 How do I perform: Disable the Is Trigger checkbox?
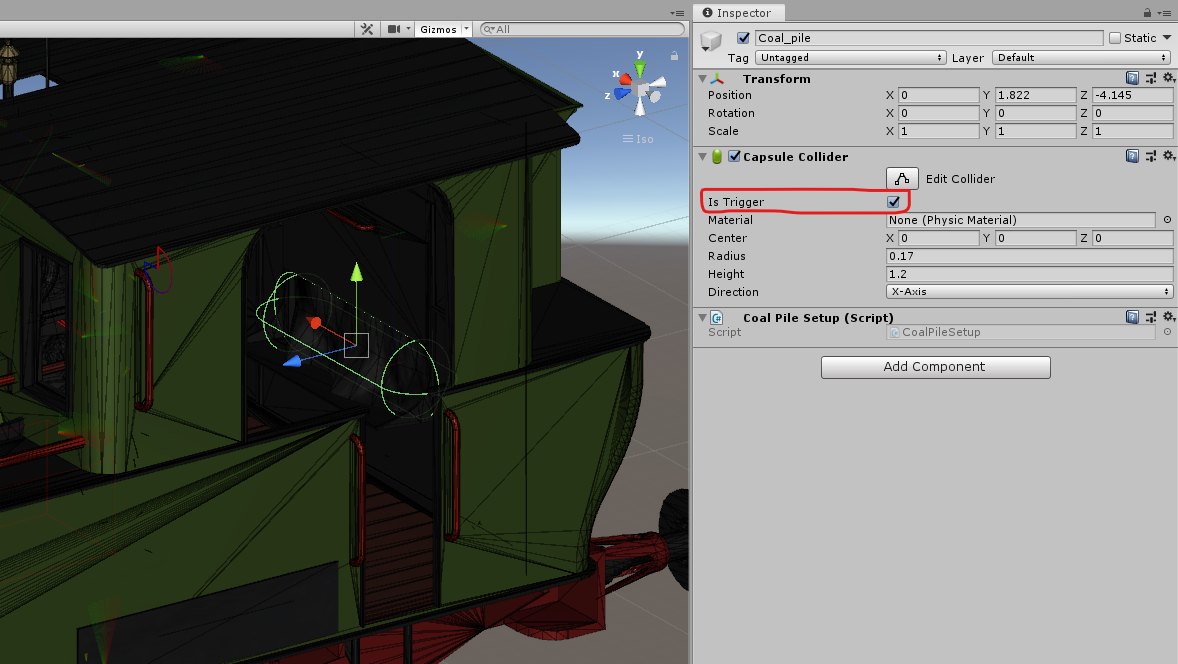(893, 201)
